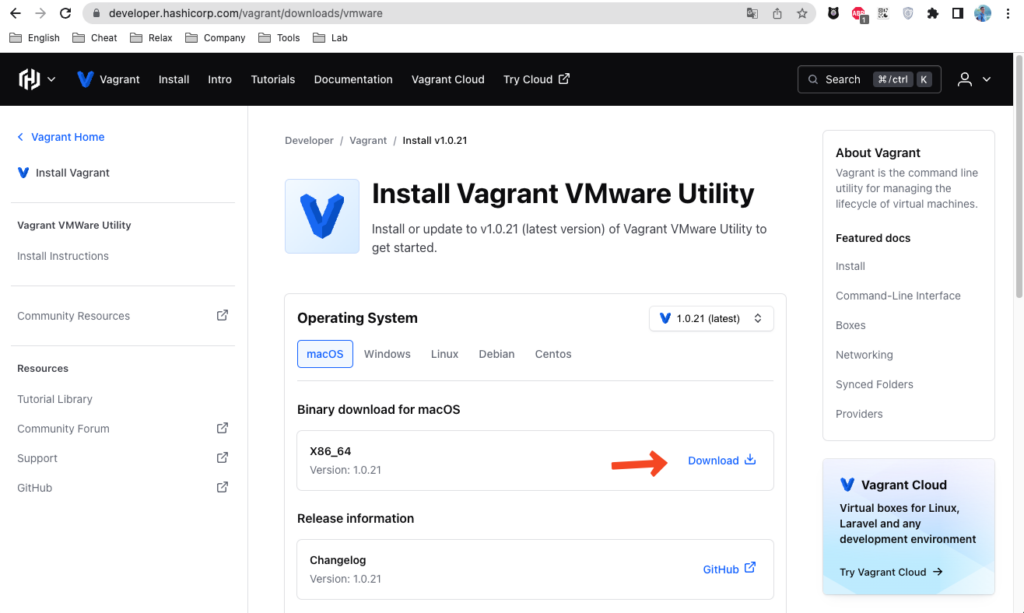Open the English bookmarks folder
Screen dimensions: 1024x613
(x=35, y=38)
